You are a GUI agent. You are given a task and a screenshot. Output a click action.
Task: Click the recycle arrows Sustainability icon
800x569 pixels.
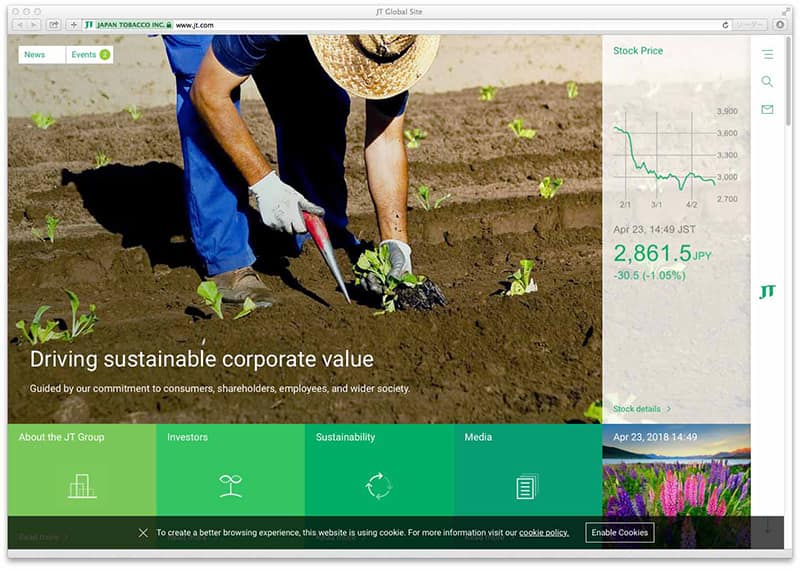click(x=379, y=486)
